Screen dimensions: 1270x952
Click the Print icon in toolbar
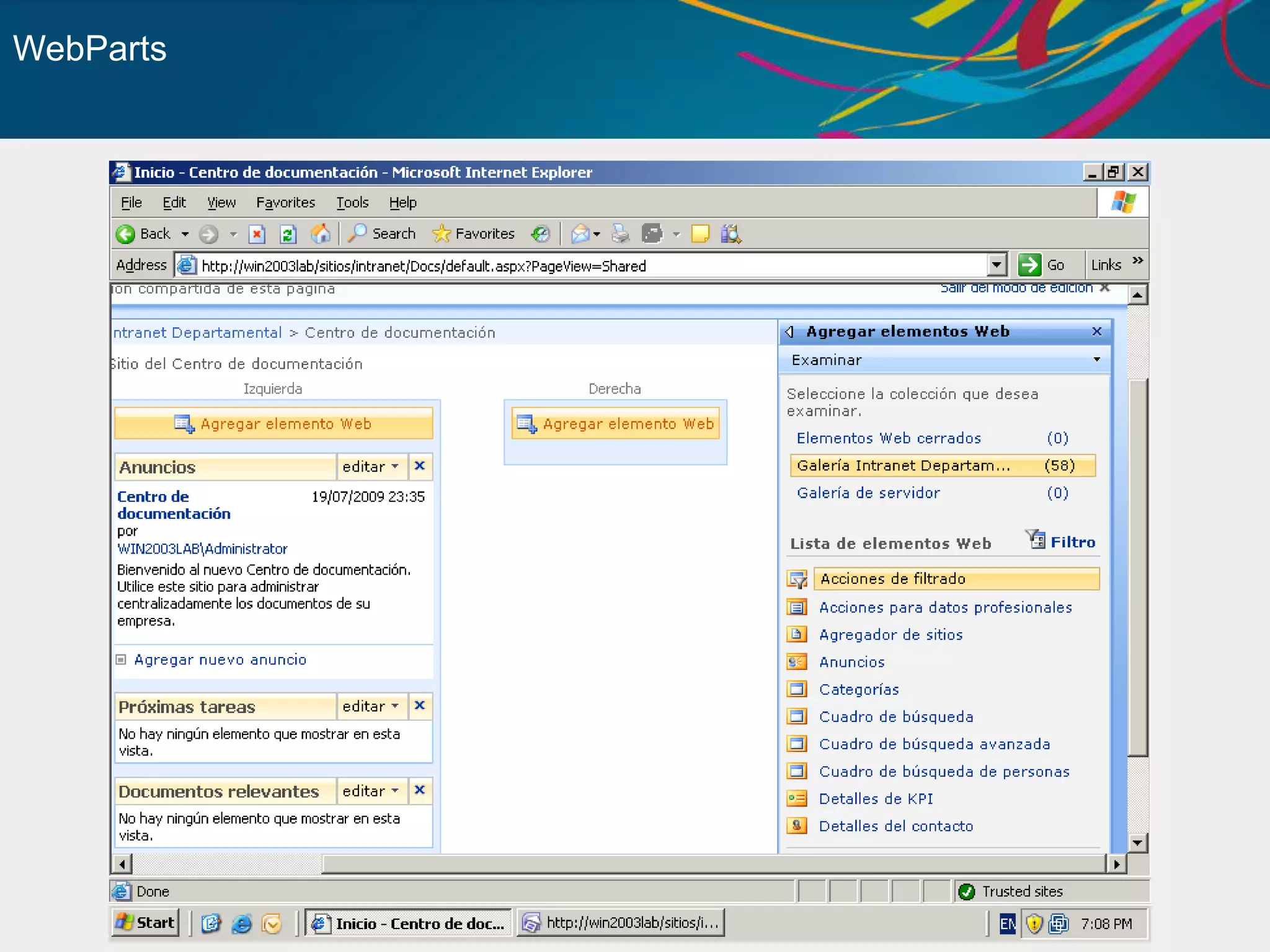point(620,234)
